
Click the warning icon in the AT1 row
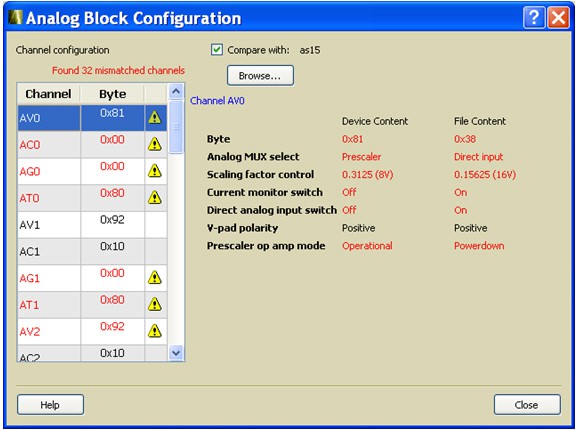pos(155,304)
